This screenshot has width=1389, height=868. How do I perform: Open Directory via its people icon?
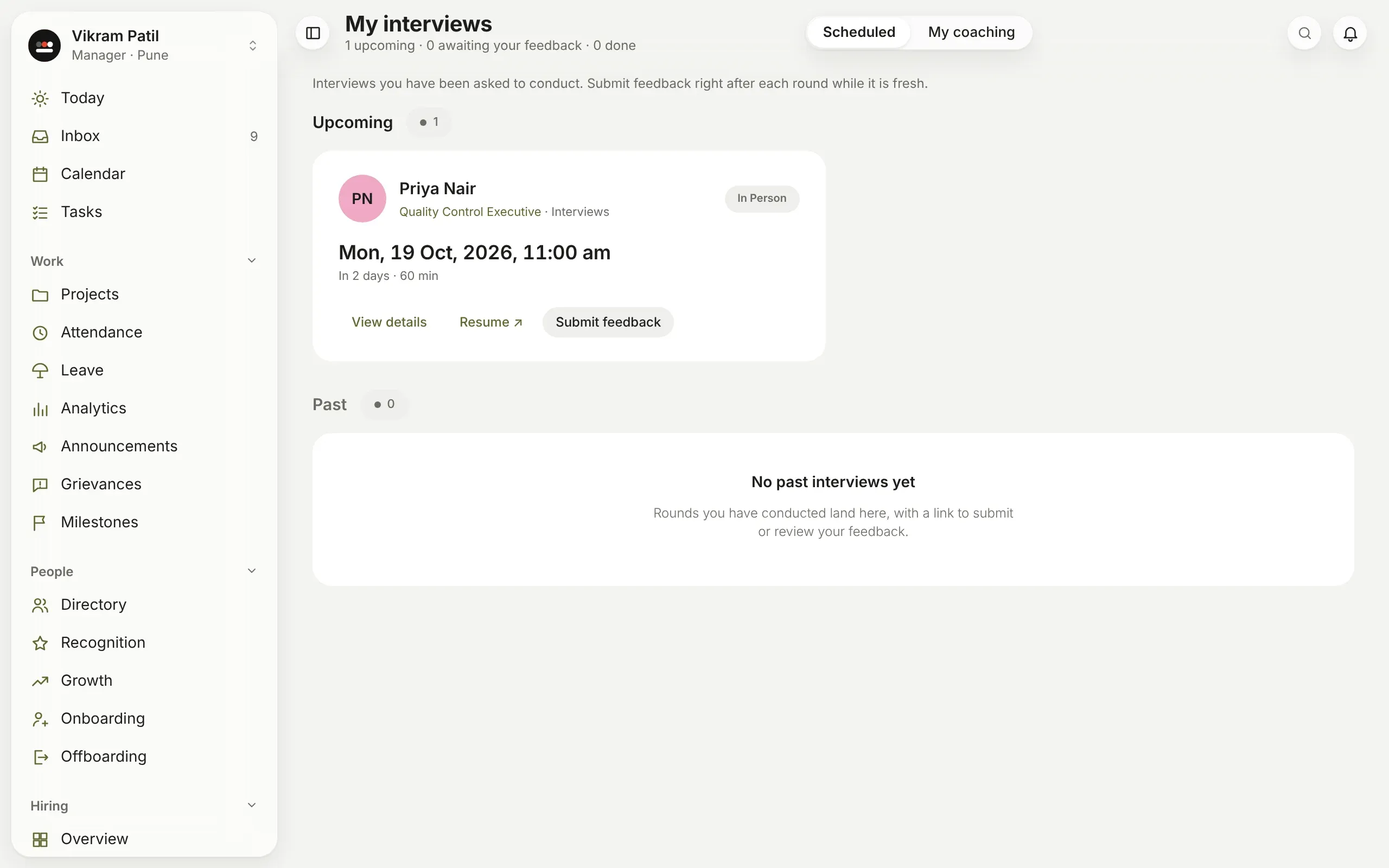point(40,605)
